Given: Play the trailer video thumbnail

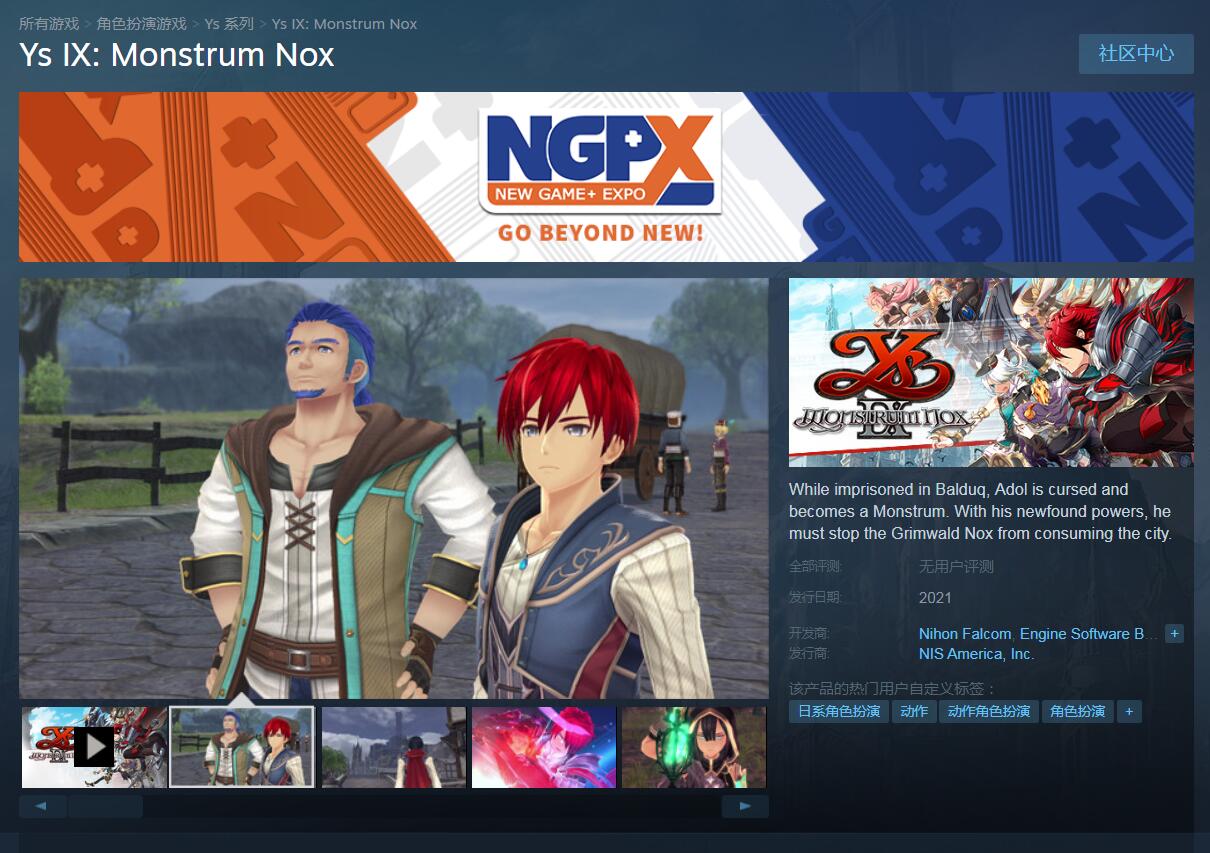Looking at the screenshot, I should click(94, 747).
